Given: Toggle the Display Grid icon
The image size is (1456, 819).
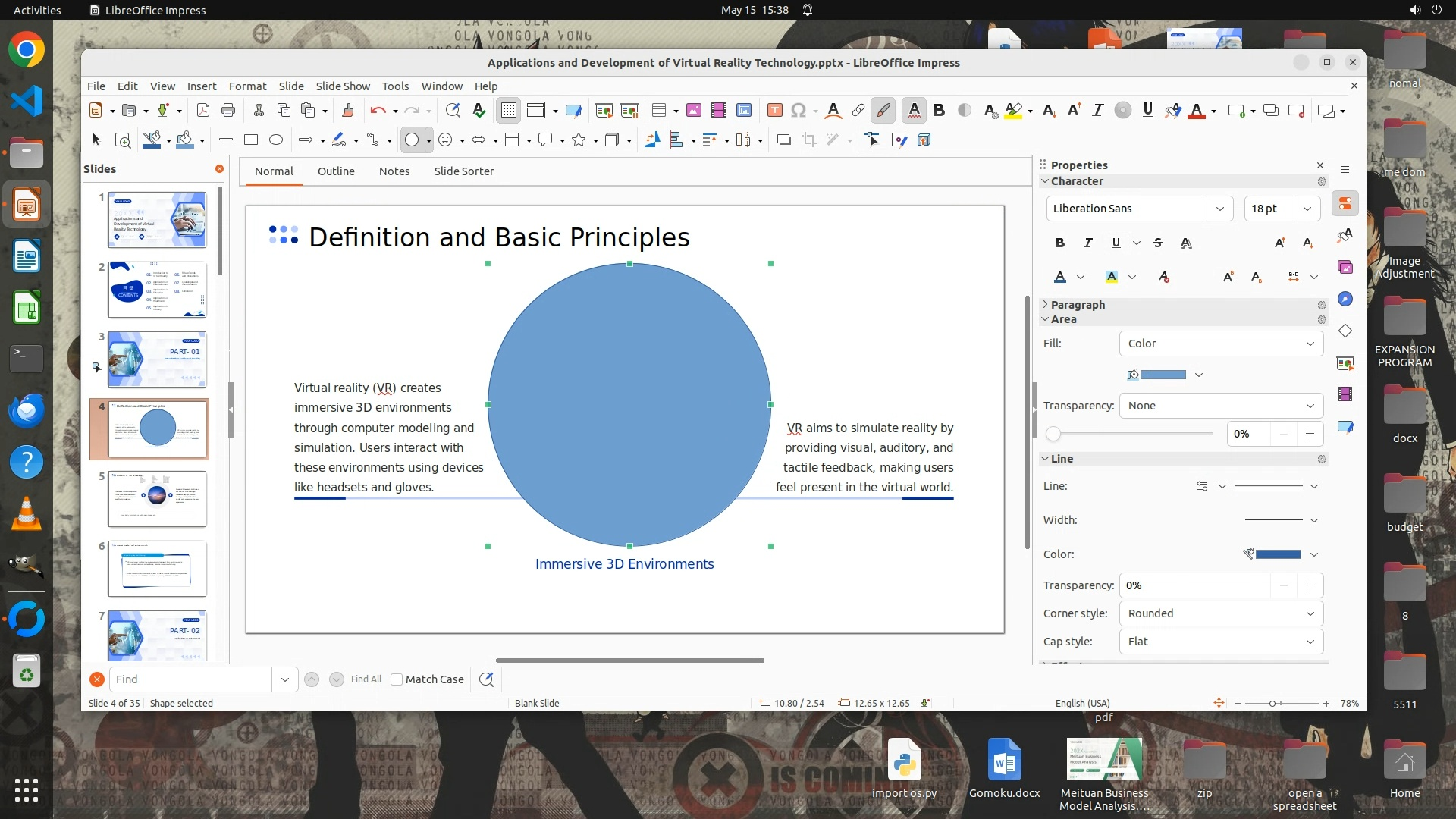Looking at the screenshot, I should [508, 111].
